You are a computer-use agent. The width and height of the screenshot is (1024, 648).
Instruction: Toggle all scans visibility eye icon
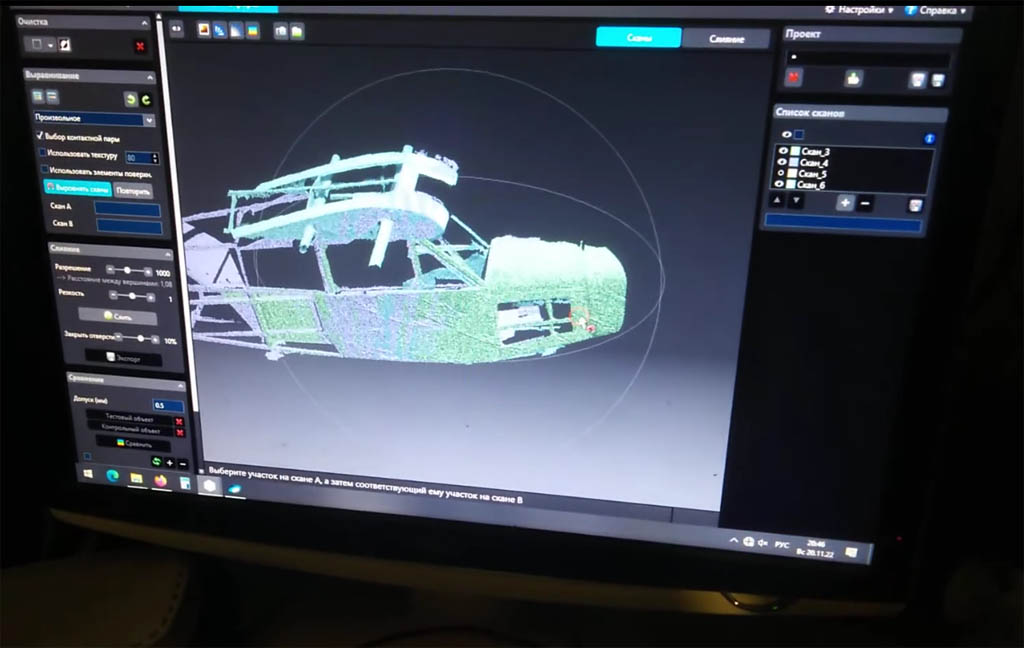pos(786,135)
